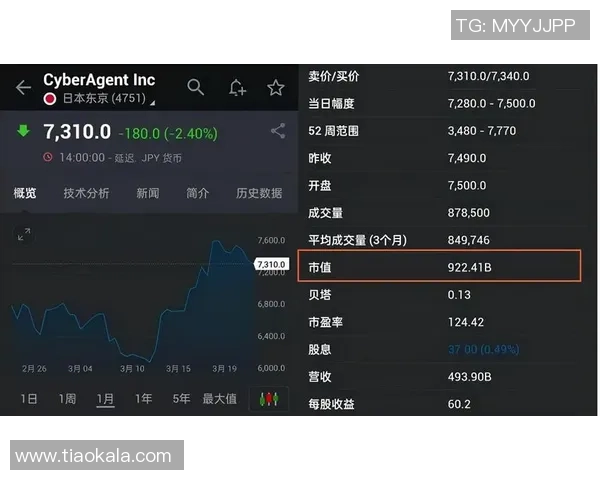Share the quote using share icon
600x480 pixels.
pos(278,131)
